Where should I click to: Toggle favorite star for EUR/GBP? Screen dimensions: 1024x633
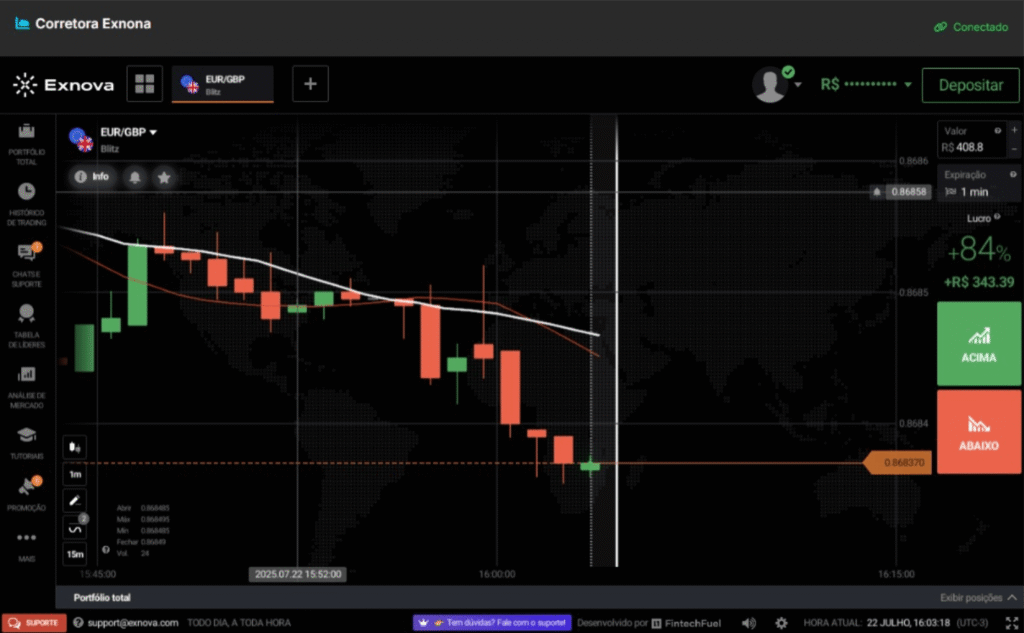click(x=164, y=177)
